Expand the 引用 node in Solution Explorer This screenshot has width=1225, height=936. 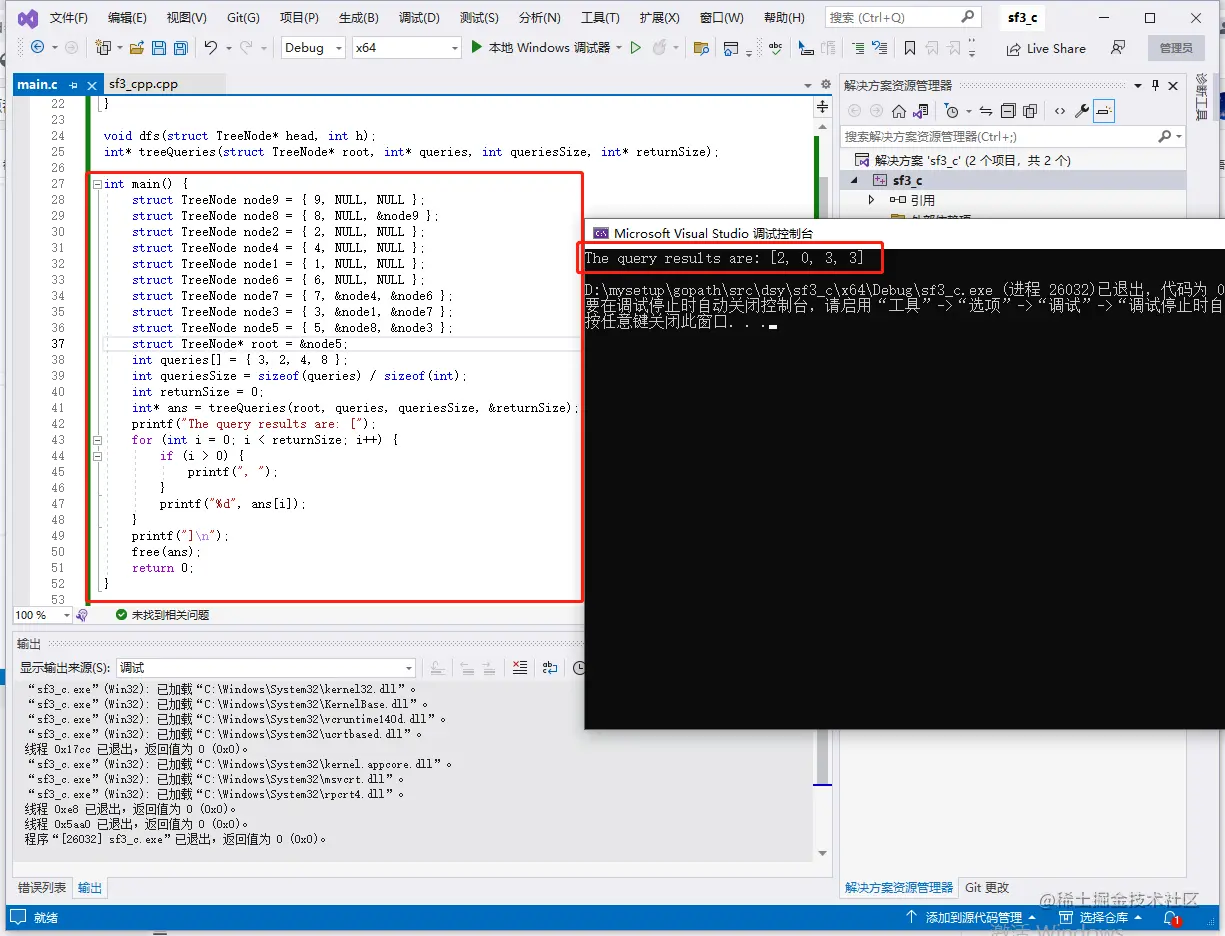pyautogui.click(x=871, y=200)
